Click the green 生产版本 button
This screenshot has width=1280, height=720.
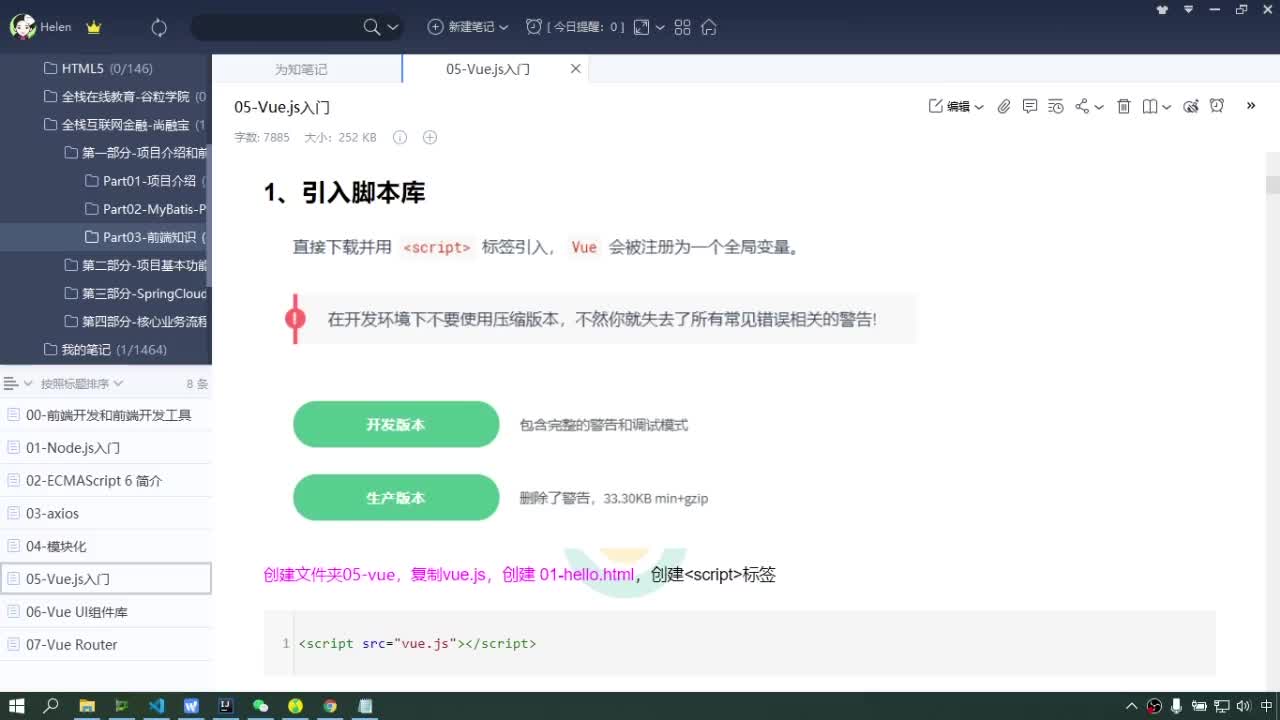click(x=396, y=497)
